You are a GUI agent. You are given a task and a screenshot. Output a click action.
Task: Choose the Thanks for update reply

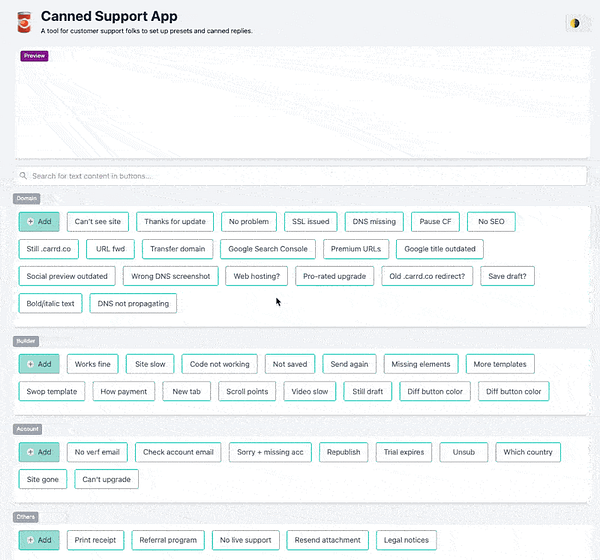[175, 222]
